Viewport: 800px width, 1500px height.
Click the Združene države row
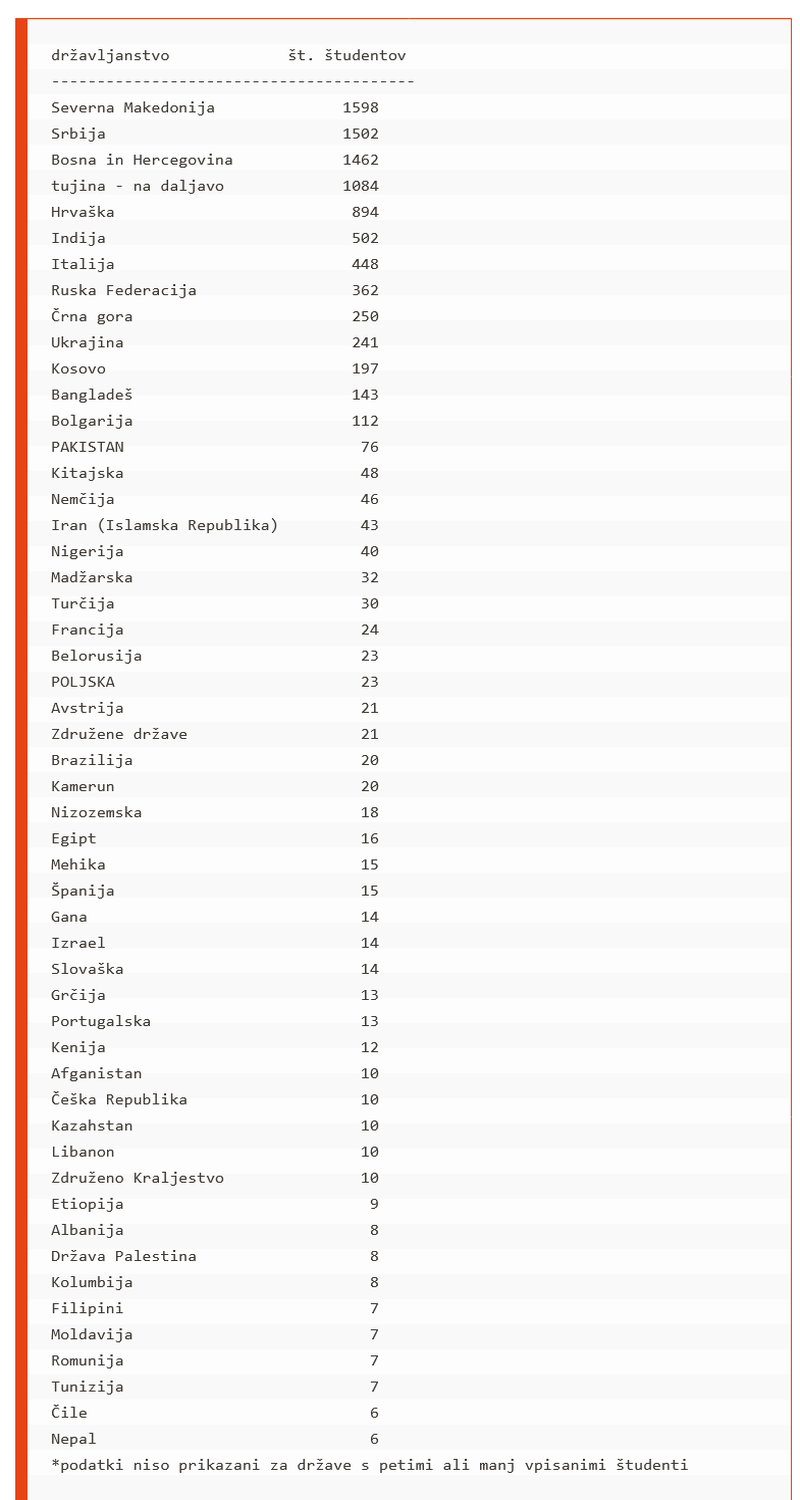(x=119, y=734)
